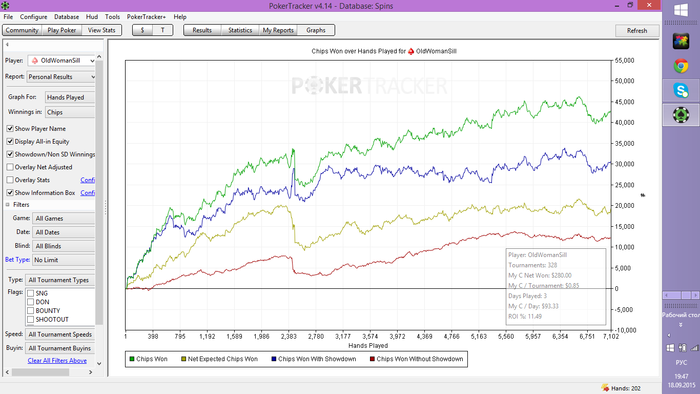Check the SNG flag
700x394 pixels.
click(30, 293)
